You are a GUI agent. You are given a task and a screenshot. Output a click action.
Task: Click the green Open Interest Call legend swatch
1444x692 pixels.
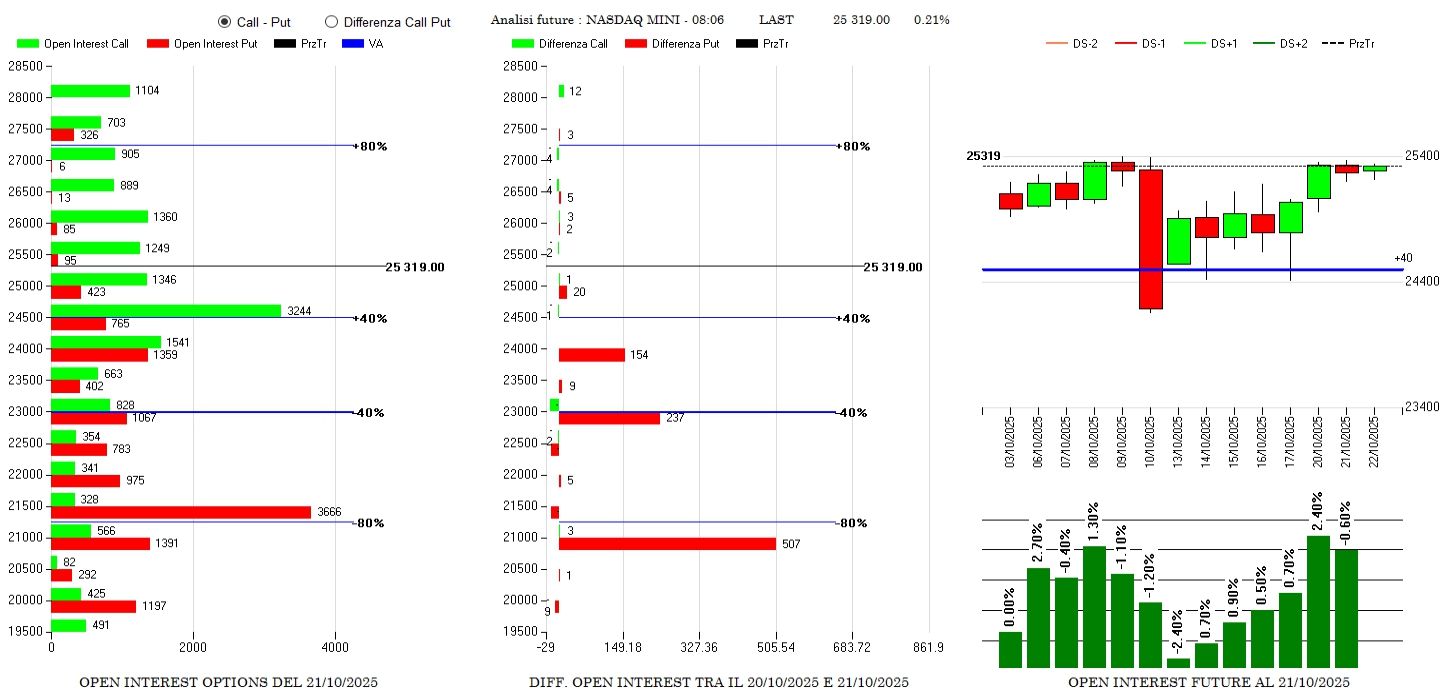click(x=28, y=44)
